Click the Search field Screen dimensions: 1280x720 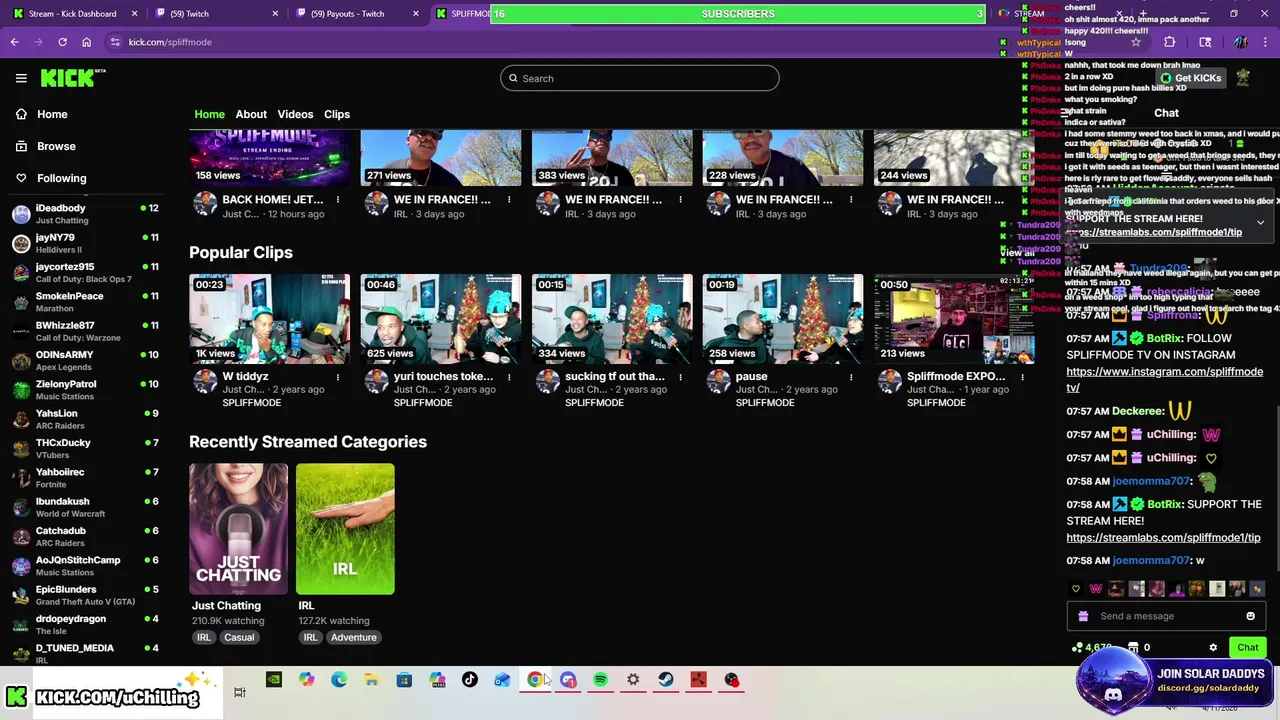point(640,78)
